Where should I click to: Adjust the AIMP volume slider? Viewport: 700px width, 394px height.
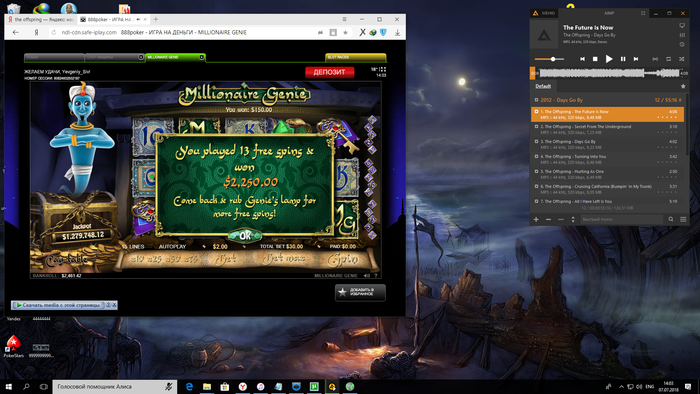(550, 59)
